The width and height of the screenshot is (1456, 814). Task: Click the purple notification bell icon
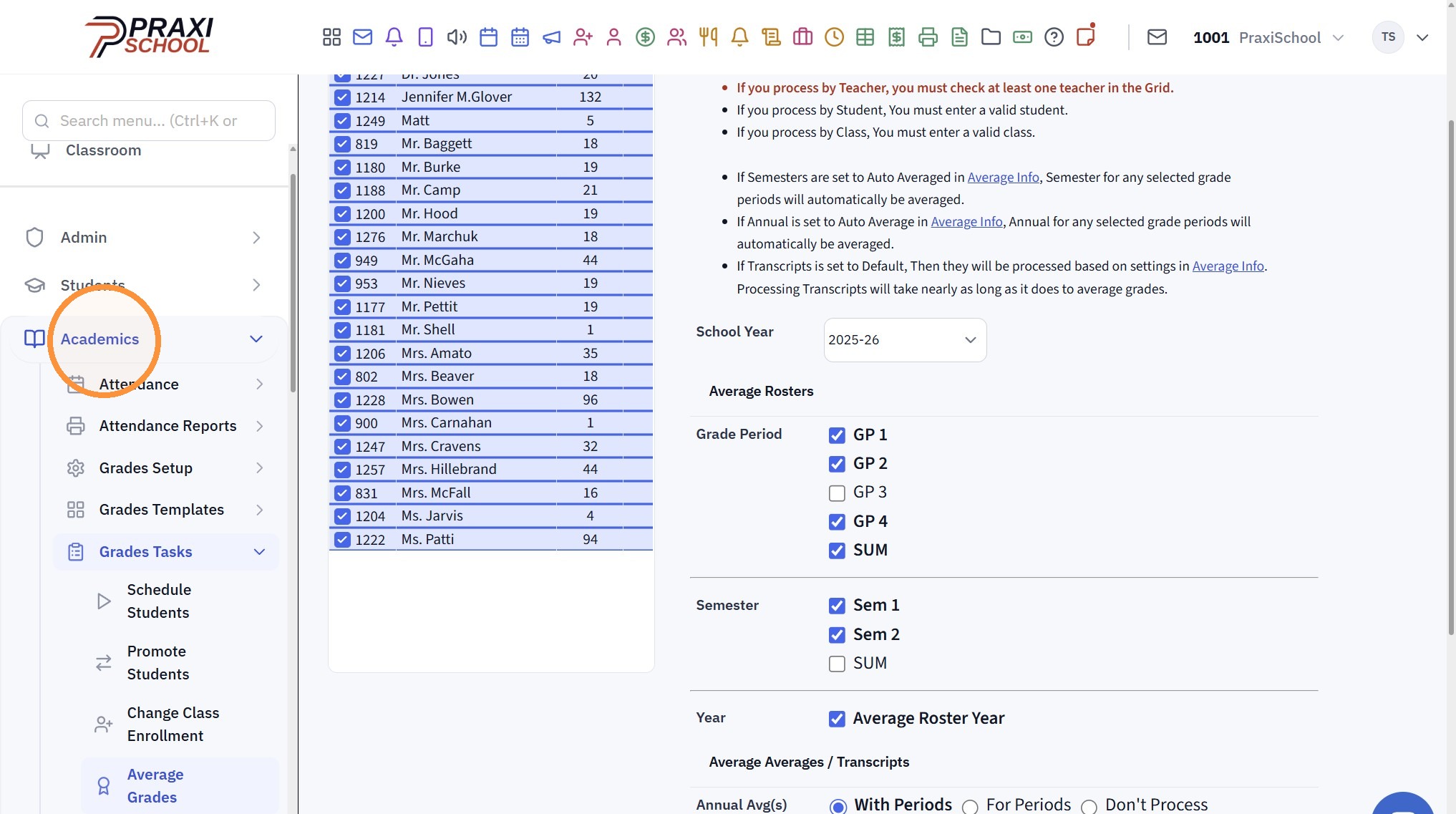coord(394,37)
